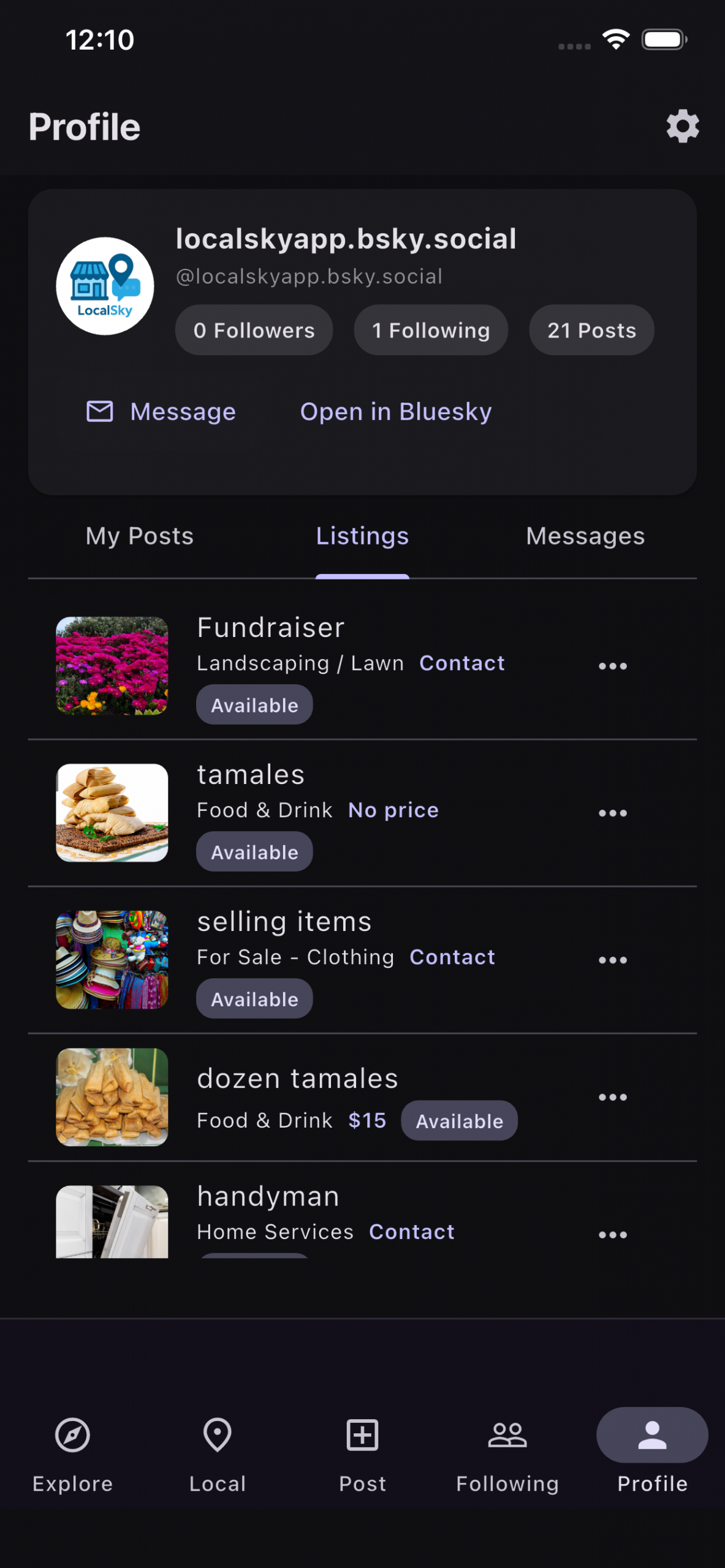Show more options for dozen tamales
Screen dimensions: 725x1568
point(612,1097)
